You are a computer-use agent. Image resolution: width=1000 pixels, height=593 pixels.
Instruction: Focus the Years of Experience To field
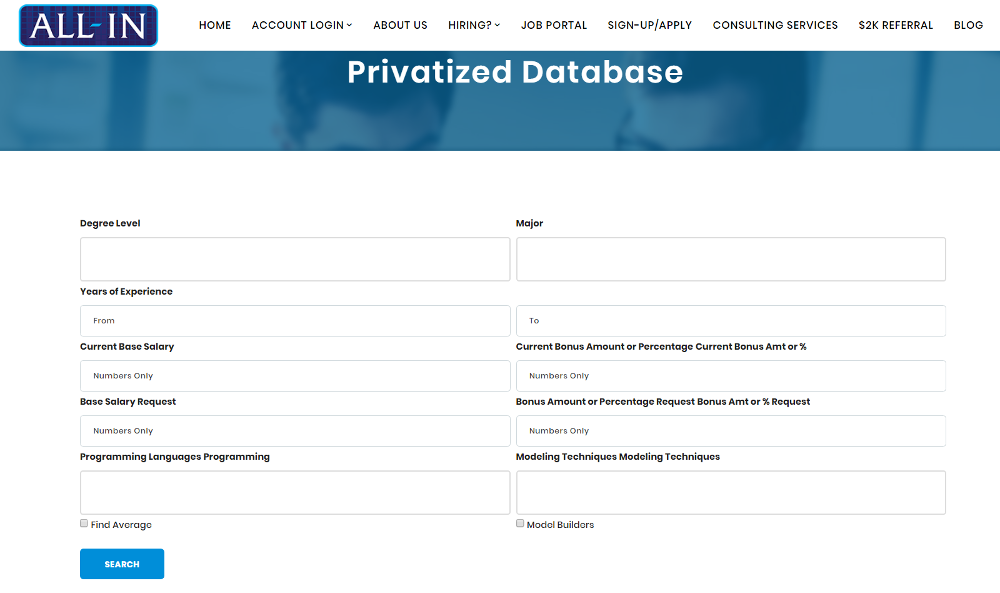[x=731, y=321]
